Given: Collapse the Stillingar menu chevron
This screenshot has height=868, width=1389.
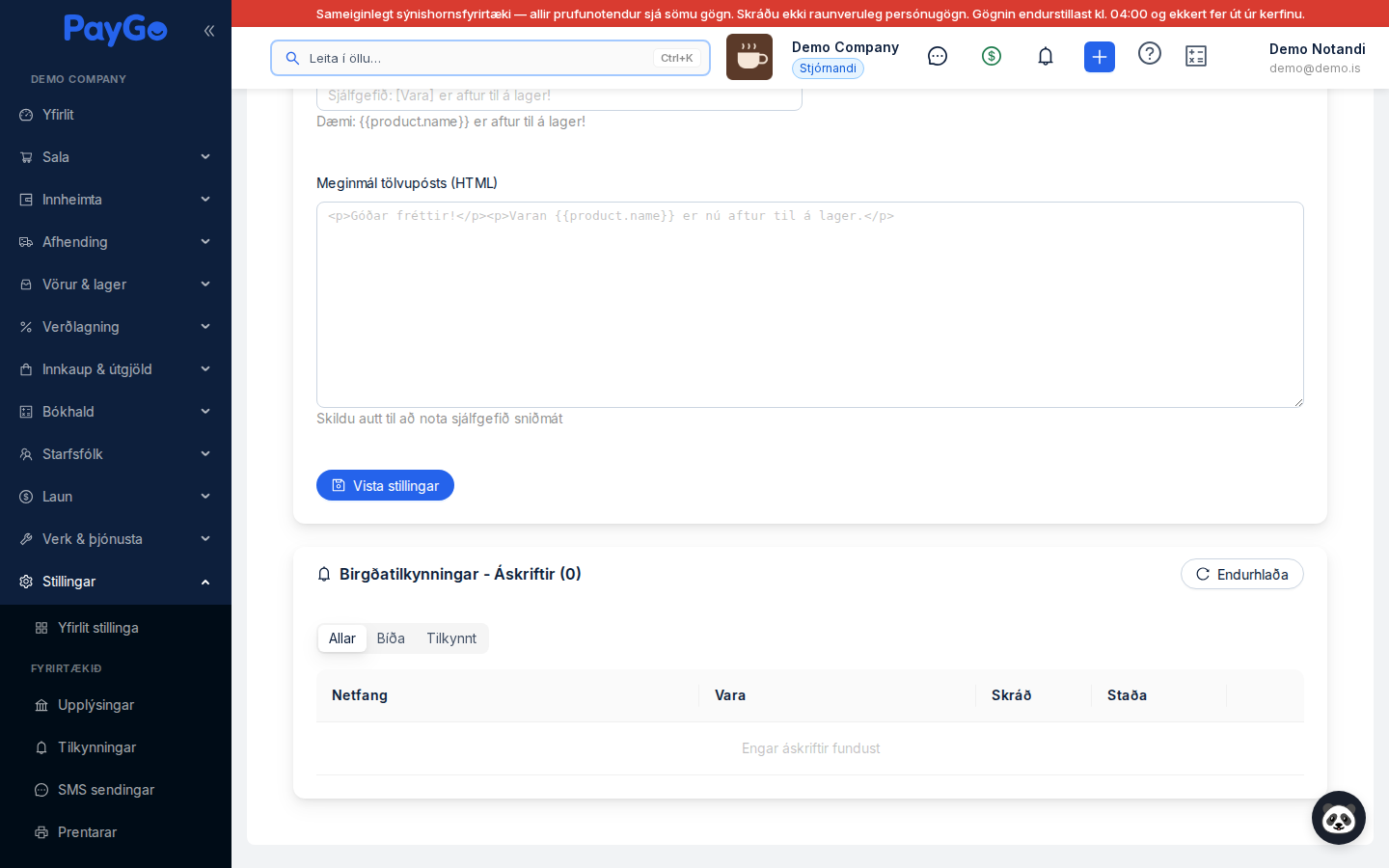Looking at the screenshot, I should point(205,582).
